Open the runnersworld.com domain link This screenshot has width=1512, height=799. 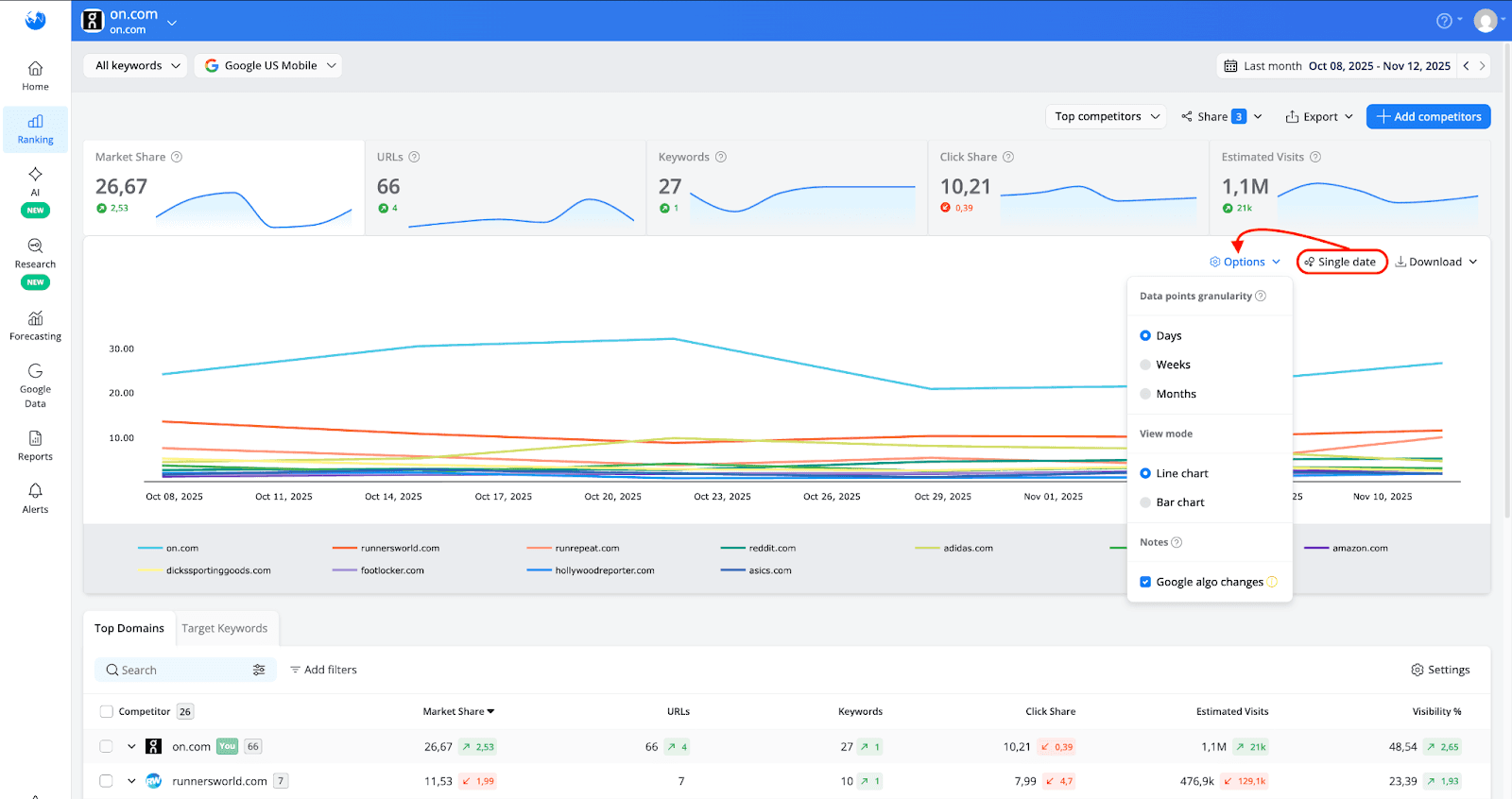pyautogui.click(x=219, y=781)
